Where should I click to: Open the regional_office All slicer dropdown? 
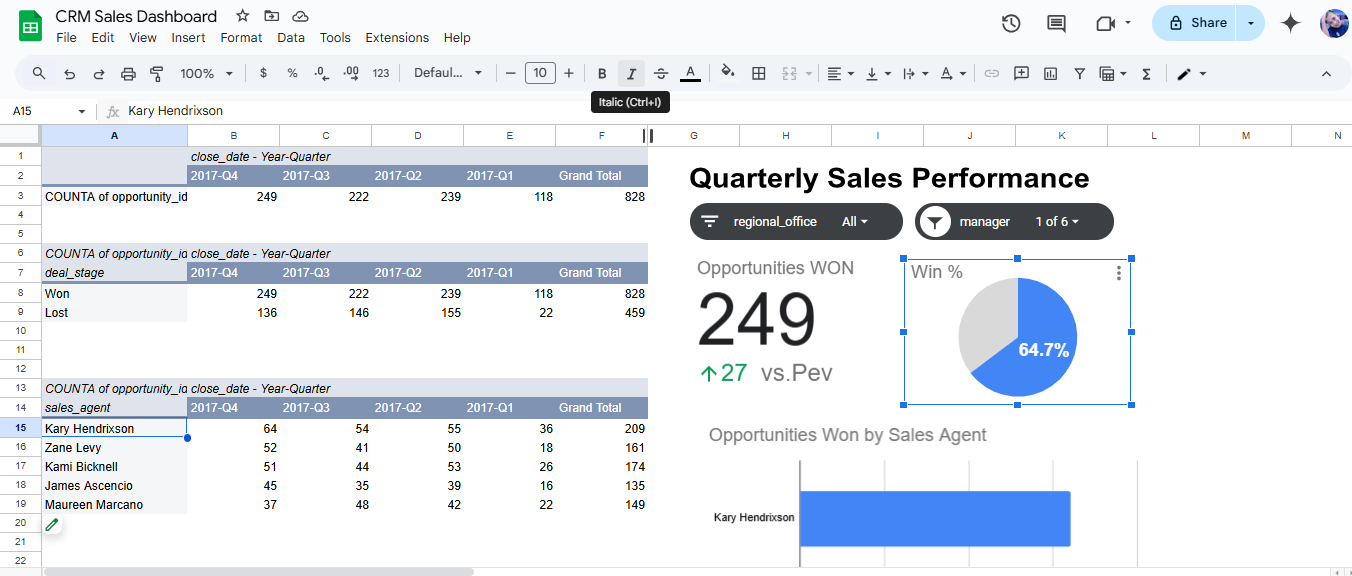(x=853, y=222)
